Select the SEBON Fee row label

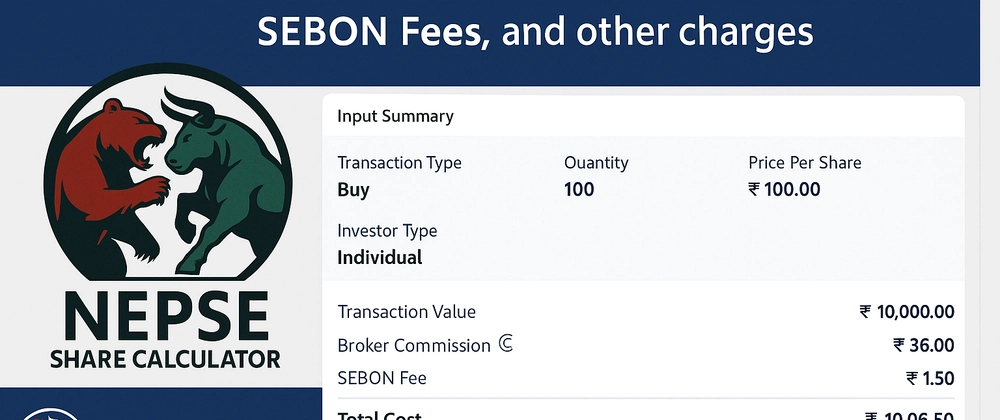(x=382, y=378)
